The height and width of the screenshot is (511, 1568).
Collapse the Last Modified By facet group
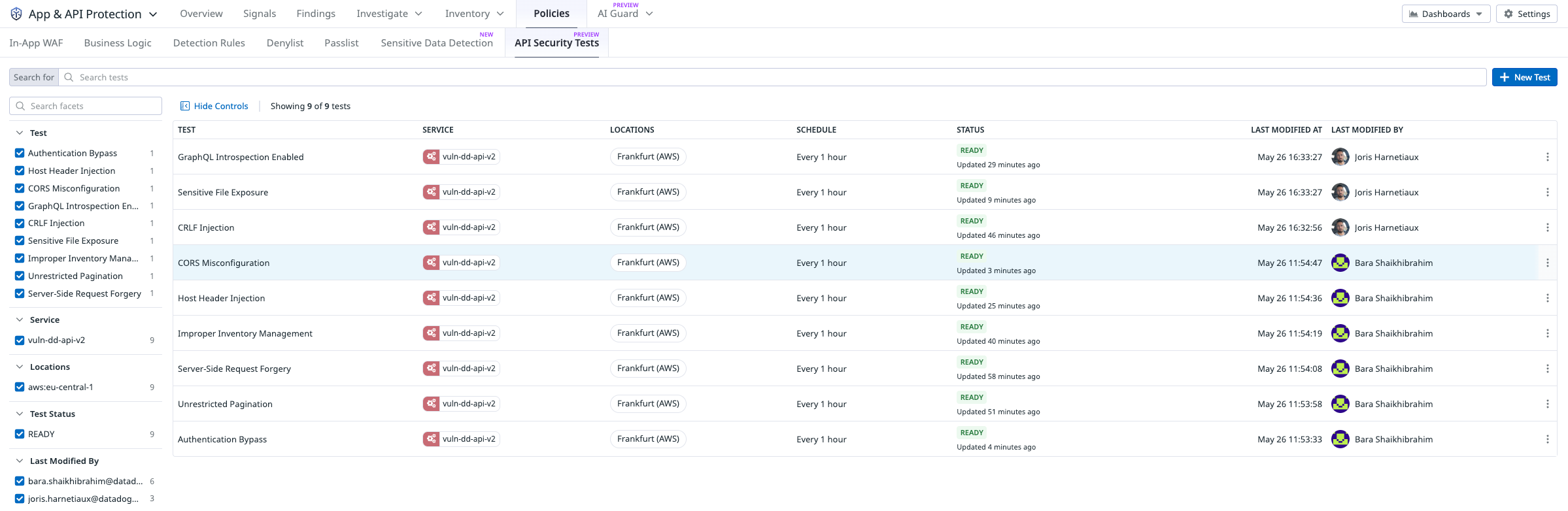click(x=20, y=461)
